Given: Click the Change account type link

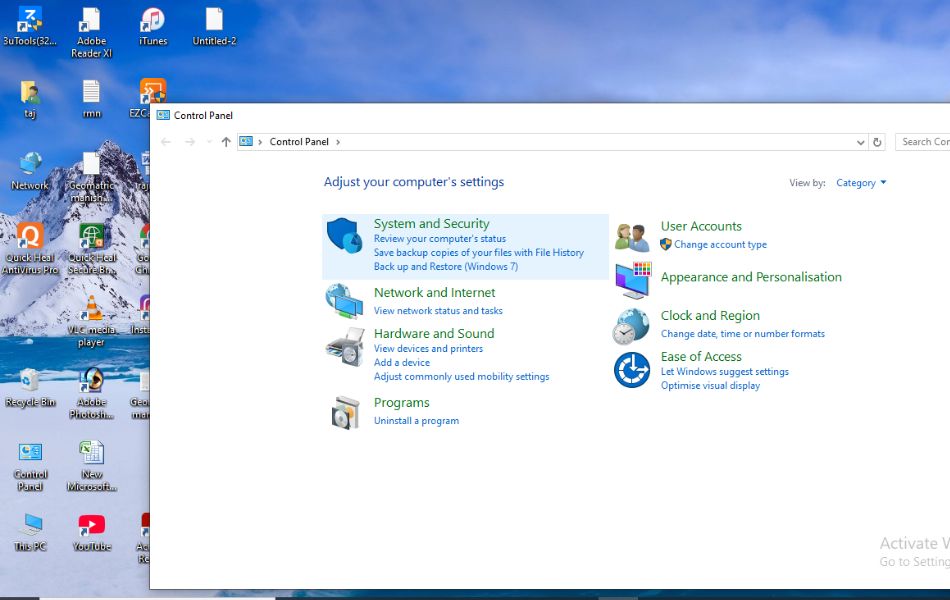Looking at the screenshot, I should (x=720, y=245).
